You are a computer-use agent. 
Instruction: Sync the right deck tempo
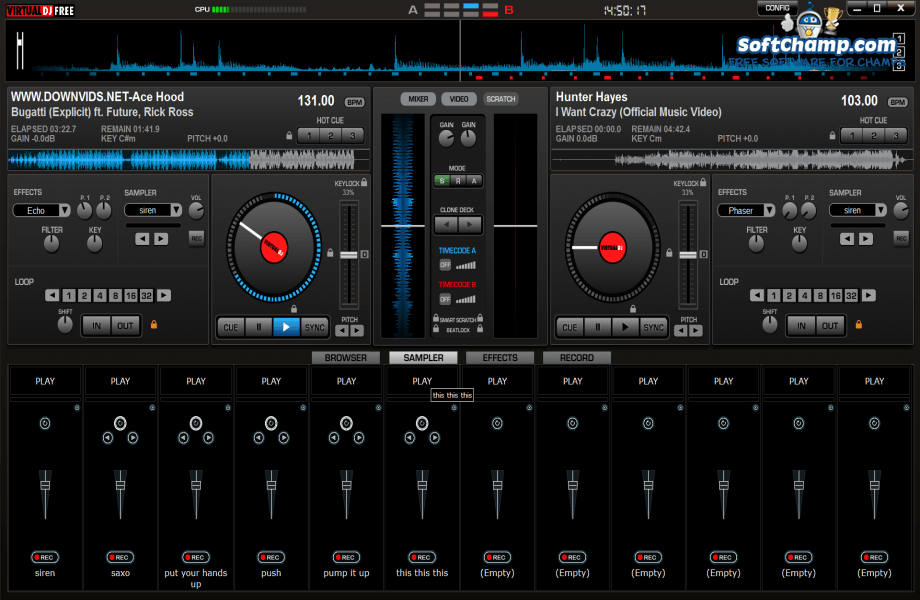tap(653, 327)
